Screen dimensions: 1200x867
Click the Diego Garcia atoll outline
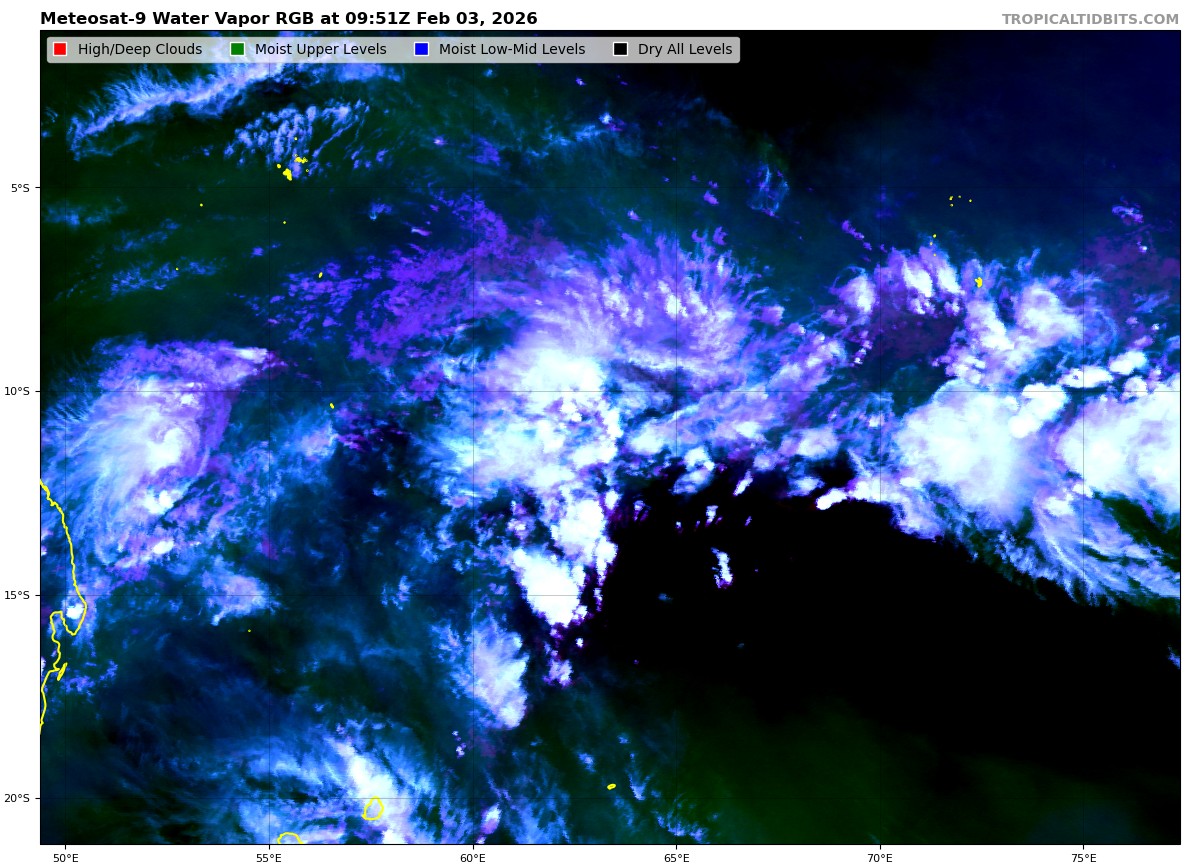click(978, 282)
